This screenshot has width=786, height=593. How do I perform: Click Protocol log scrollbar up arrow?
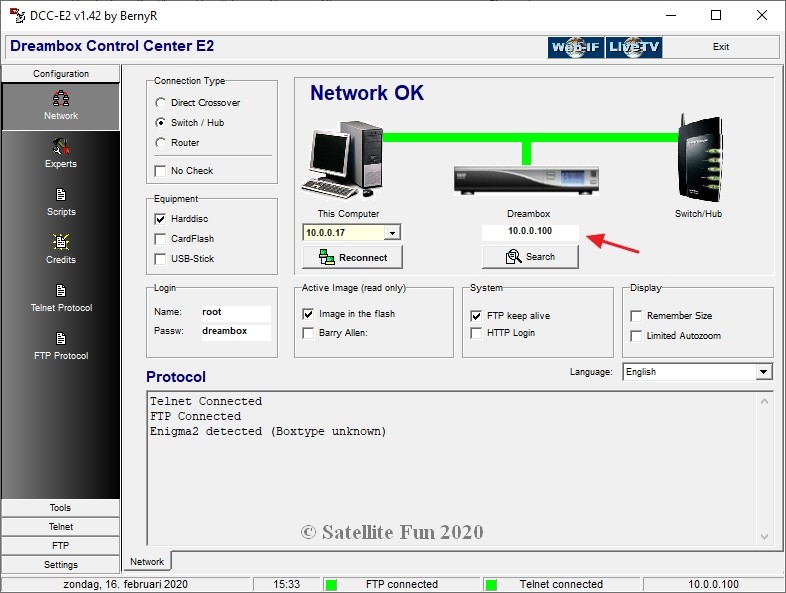[x=764, y=402]
